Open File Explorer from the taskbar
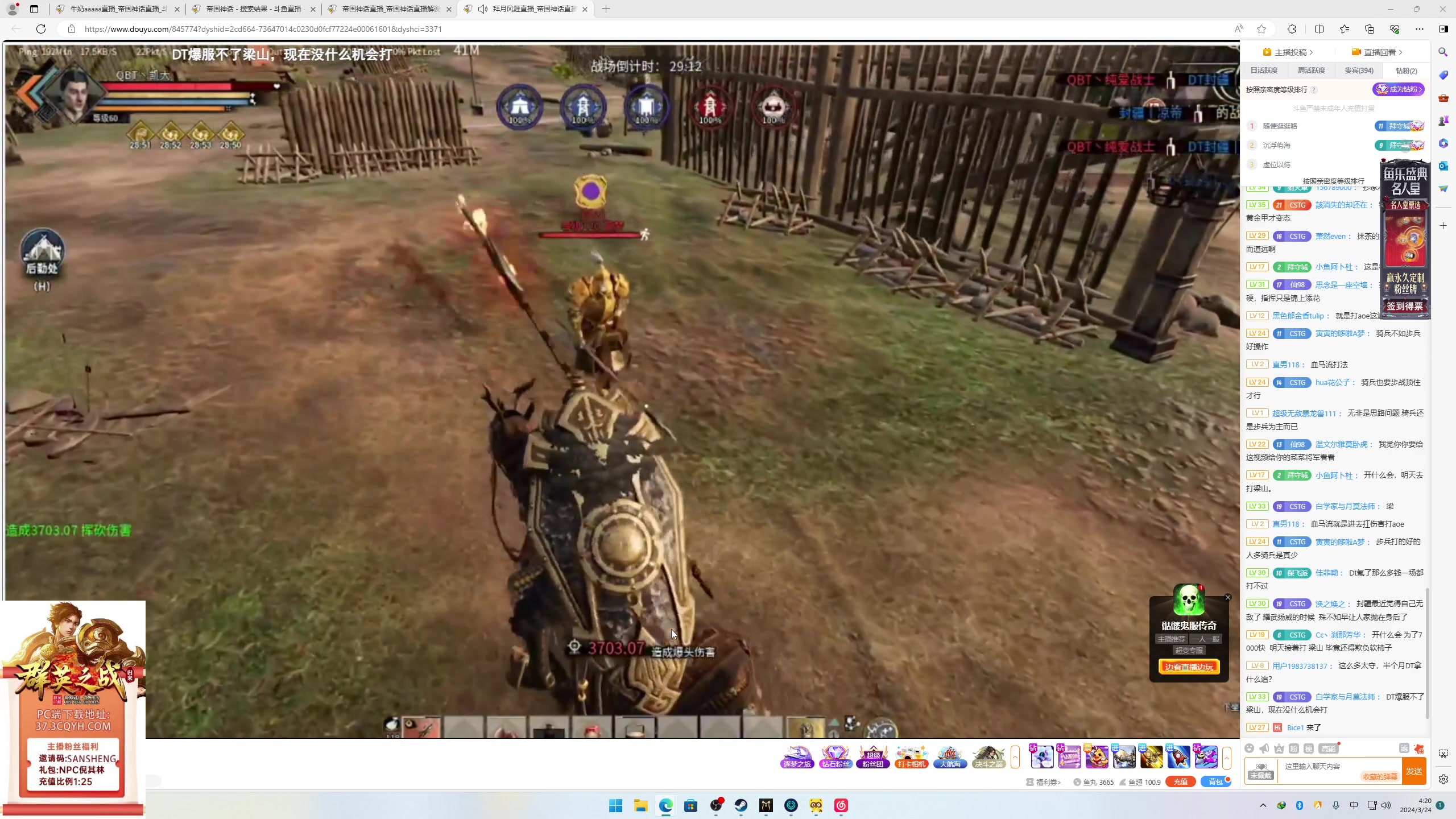1456x819 pixels. pyautogui.click(x=641, y=805)
